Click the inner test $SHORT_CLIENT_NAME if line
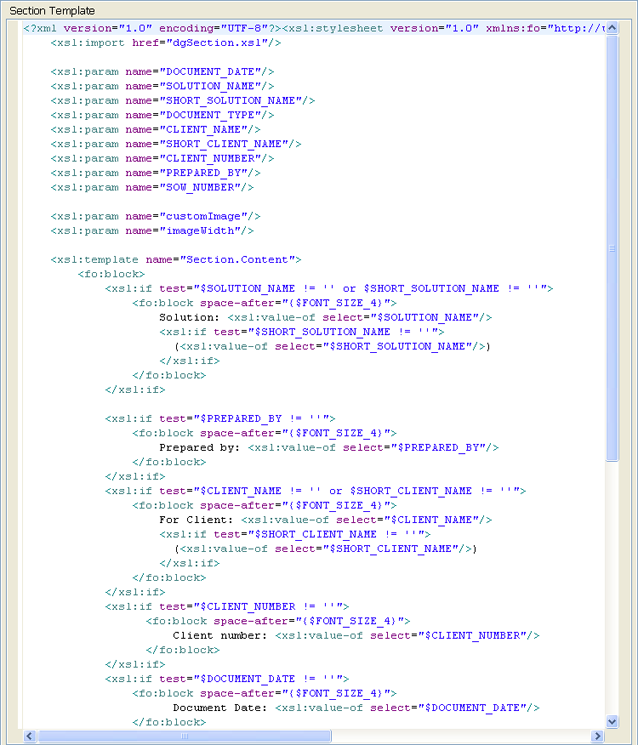This screenshot has width=638, height=745. 295,534
